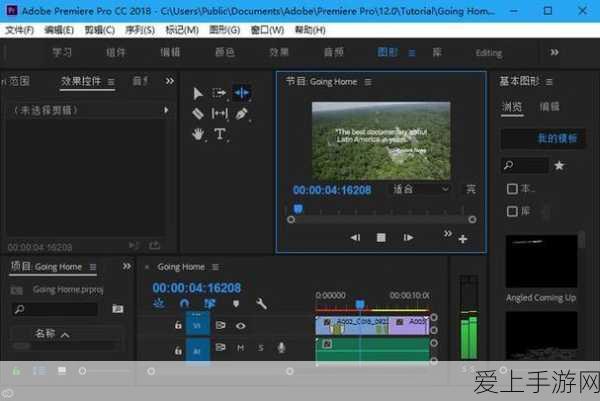The image size is (600, 401).
Task: Open the 效果控件 panel menu
Action: point(111,82)
